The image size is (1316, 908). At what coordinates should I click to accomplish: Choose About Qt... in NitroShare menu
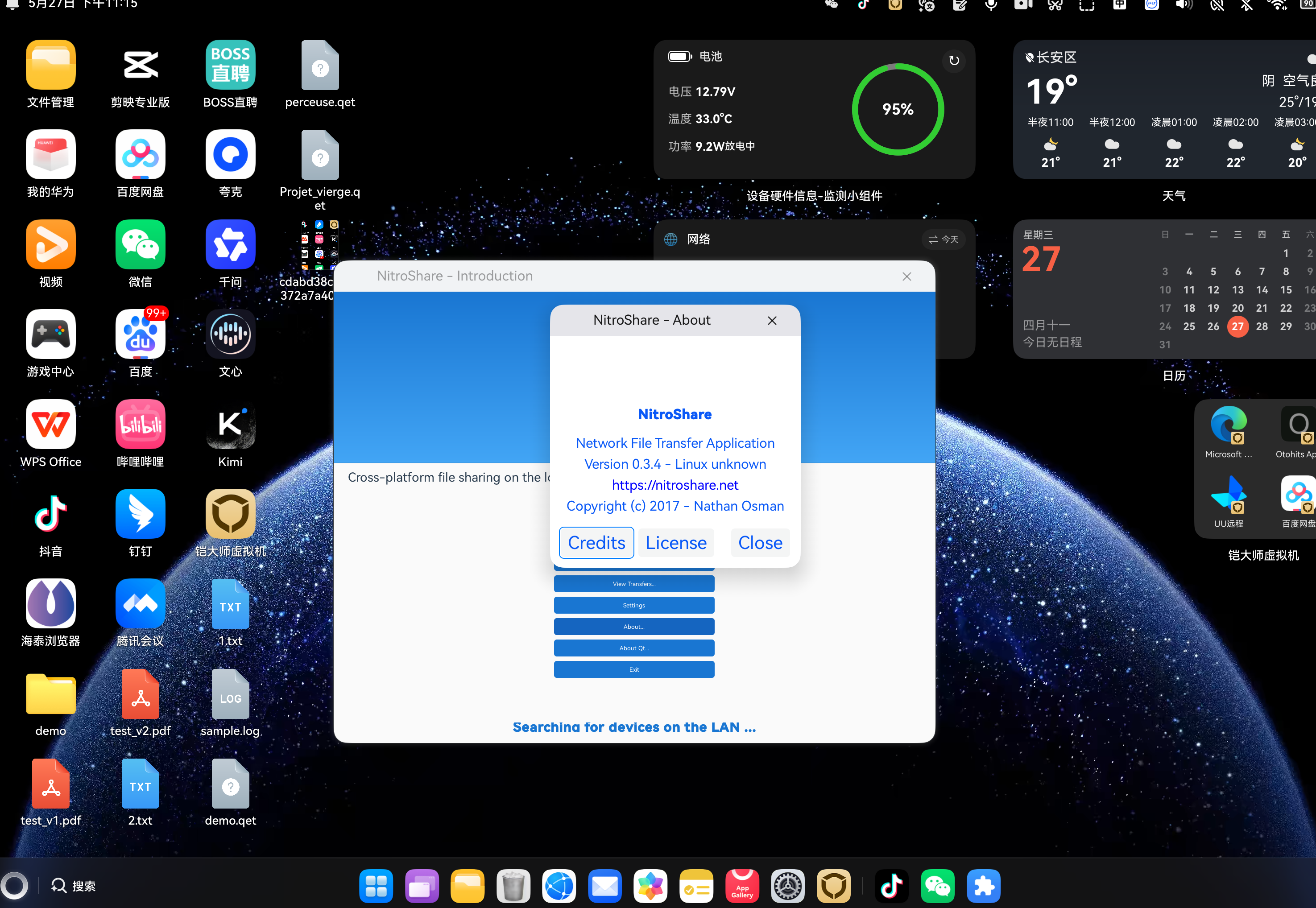634,648
